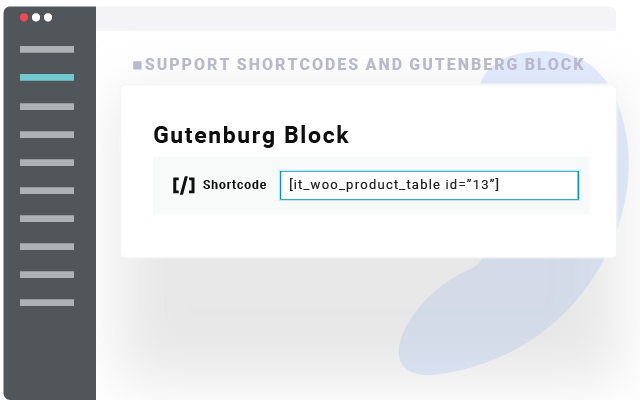
Task: Click the middle white window dot
Action: point(36,18)
